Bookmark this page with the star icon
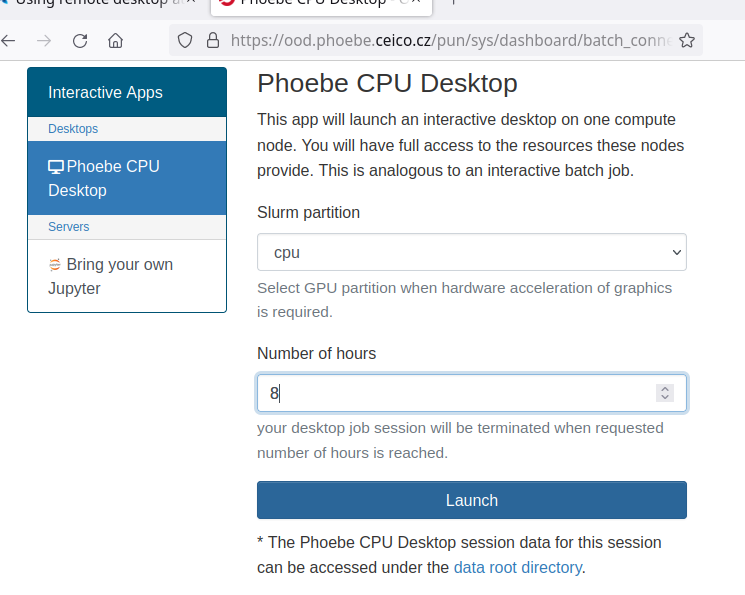Image resolution: width=745 pixels, height=595 pixels. (687, 41)
